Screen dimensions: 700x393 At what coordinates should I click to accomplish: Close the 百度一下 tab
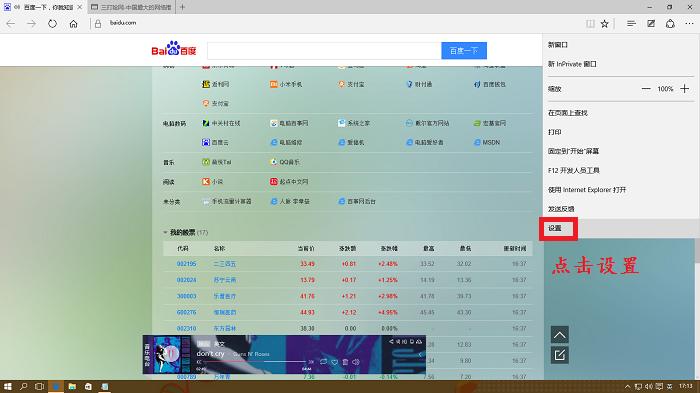pos(79,7)
